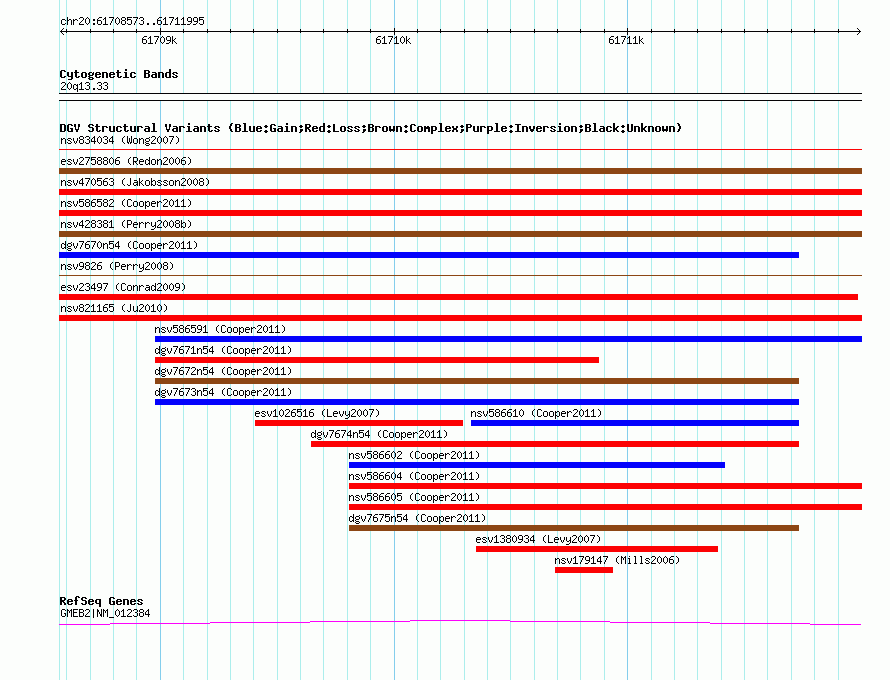Select the nsv821165 (Ju2010) red bar
890x680 pixels.
pyautogui.click(x=460, y=318)
